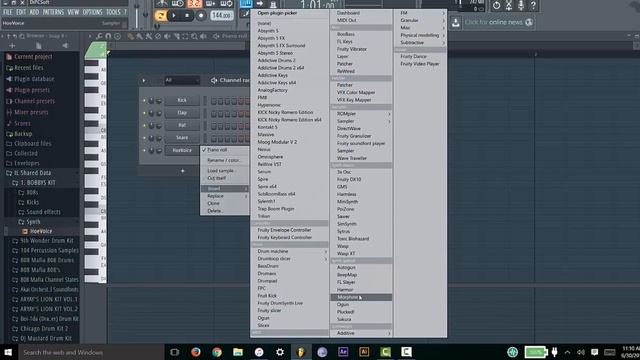Click the Stop transport button
The width and height of the screenshot is (640, 360).
[x=187, y=16]
